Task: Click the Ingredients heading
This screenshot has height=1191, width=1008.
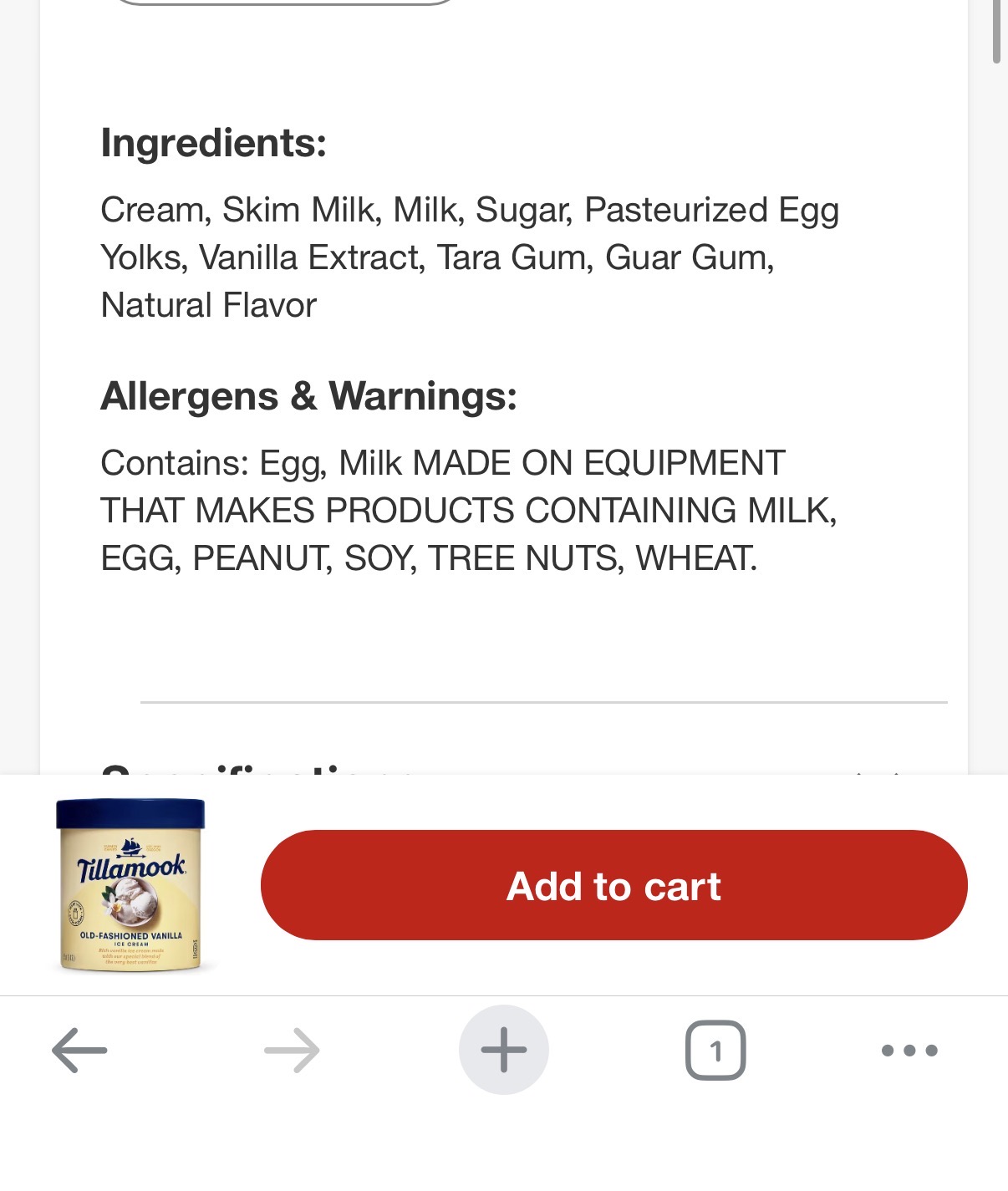Action: (x=213, y=143)
